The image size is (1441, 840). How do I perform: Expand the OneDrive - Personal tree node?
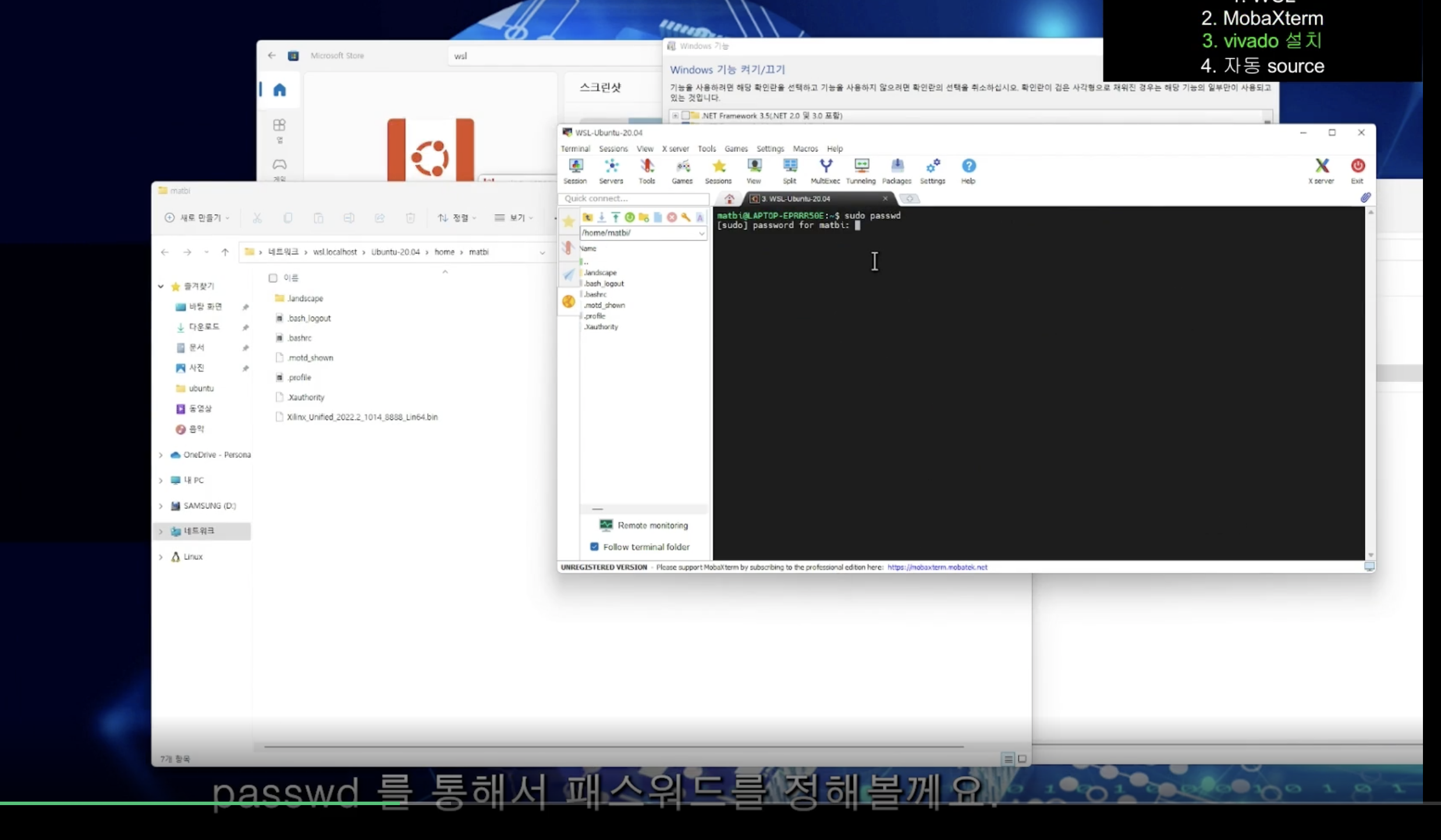click(x=161, y=455)
